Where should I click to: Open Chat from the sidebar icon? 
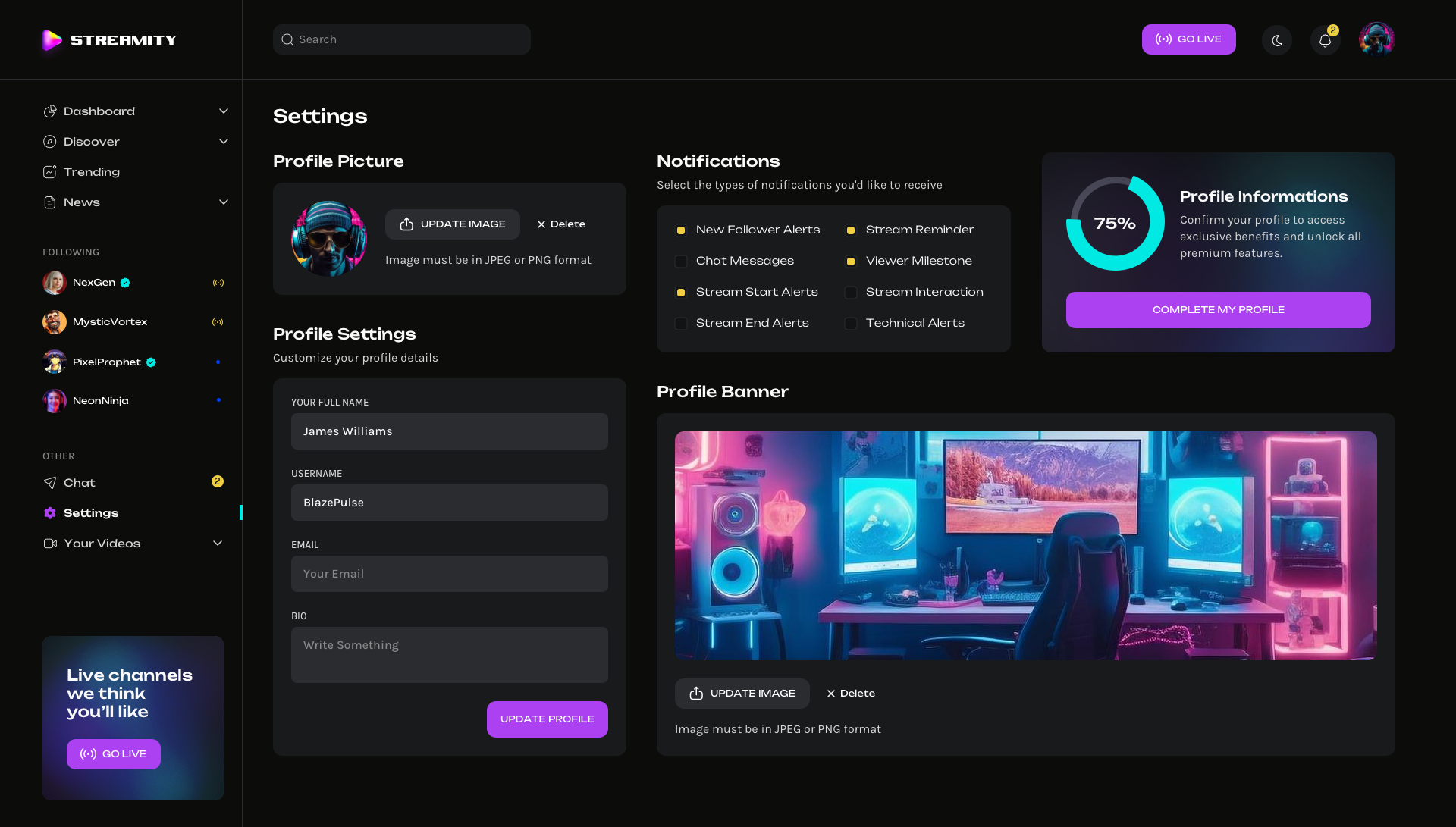pos(50,482)
